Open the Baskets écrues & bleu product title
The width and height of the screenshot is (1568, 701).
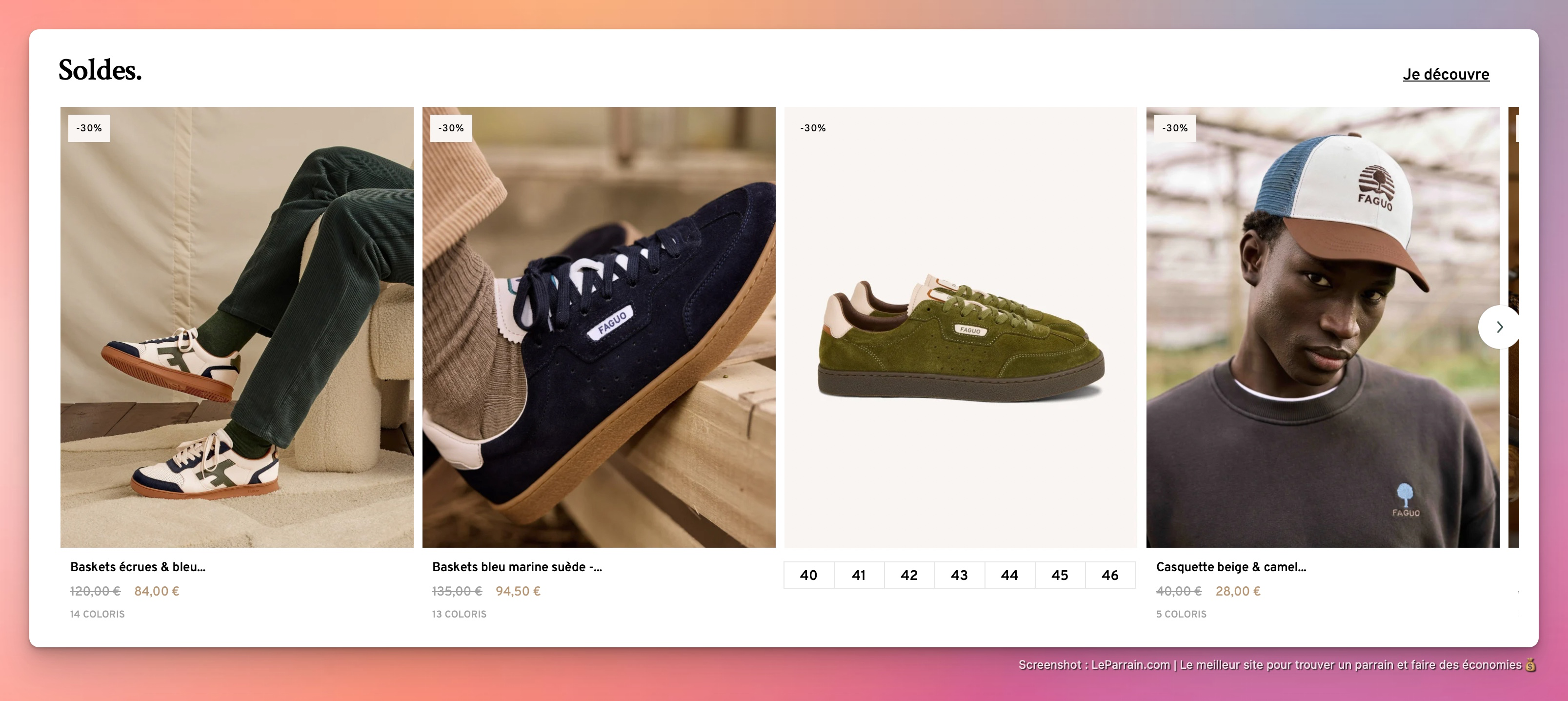(x=138, y=567)
